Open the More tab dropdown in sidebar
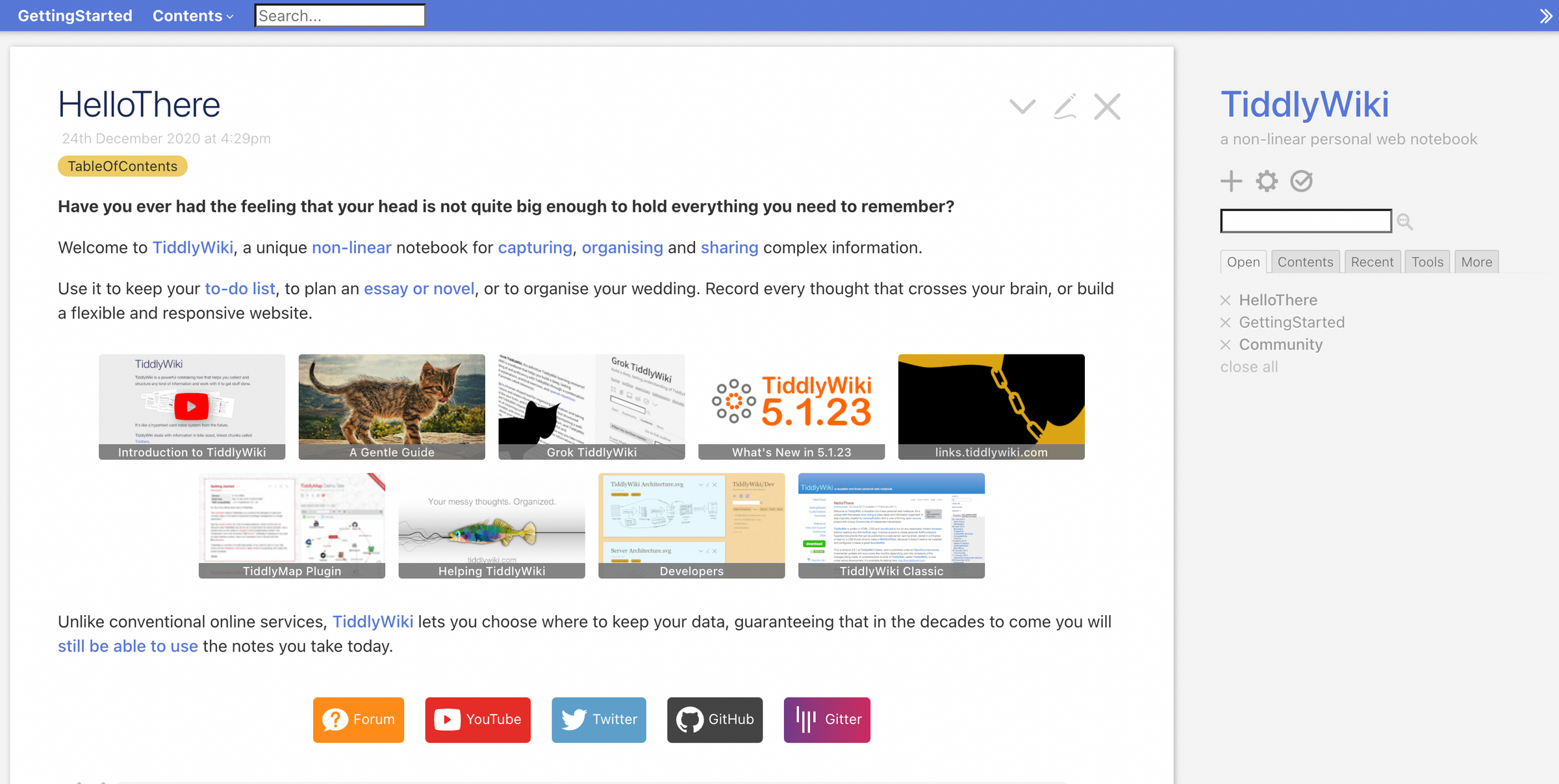1559x784 pixels. tap(1476, 262)
